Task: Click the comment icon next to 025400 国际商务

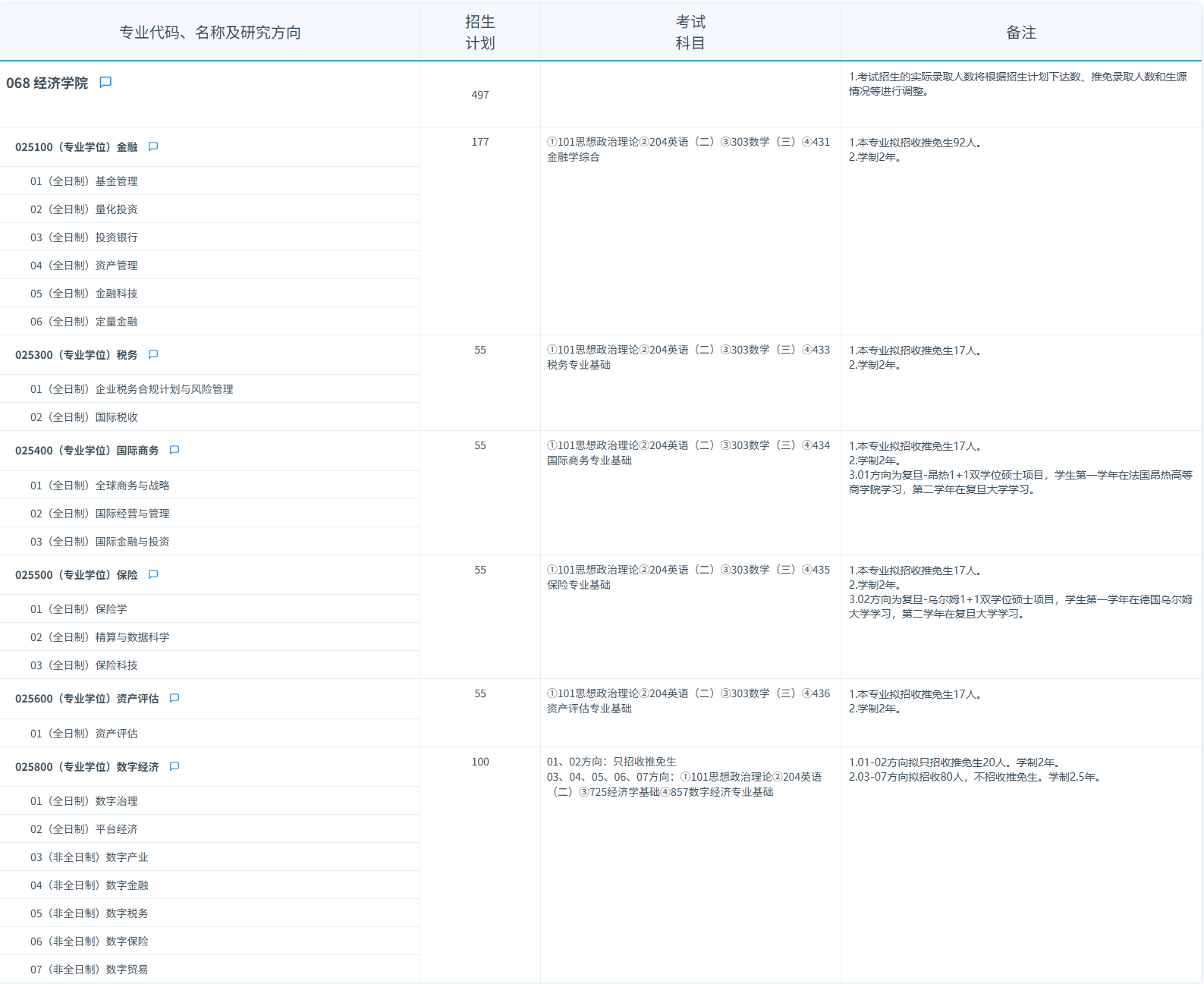Action: tap(174, 450)
